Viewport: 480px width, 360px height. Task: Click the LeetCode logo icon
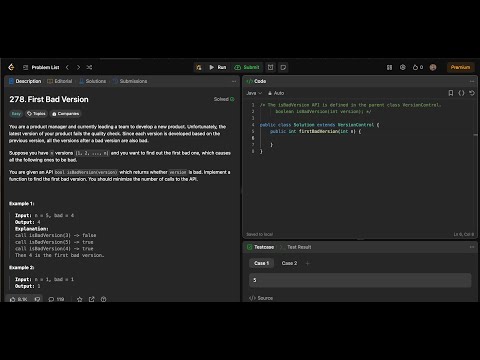(x=11, y=67)
